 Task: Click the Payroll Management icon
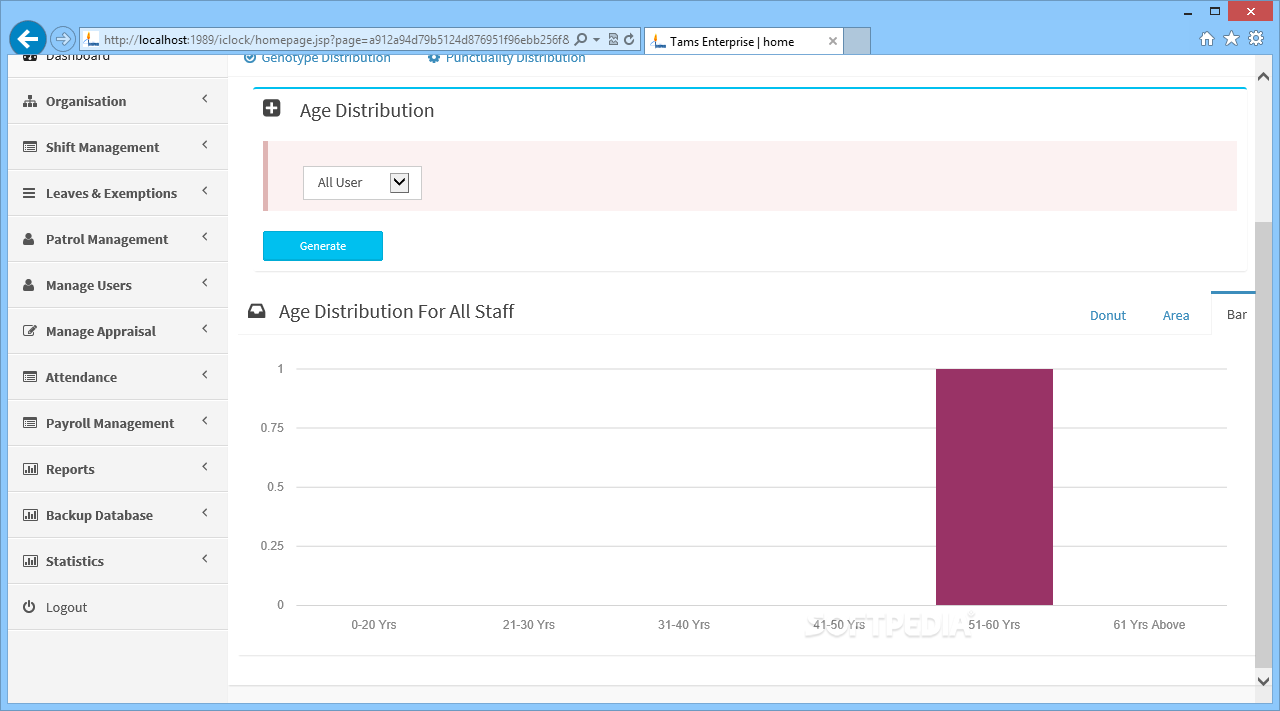(x=30, y=423)
